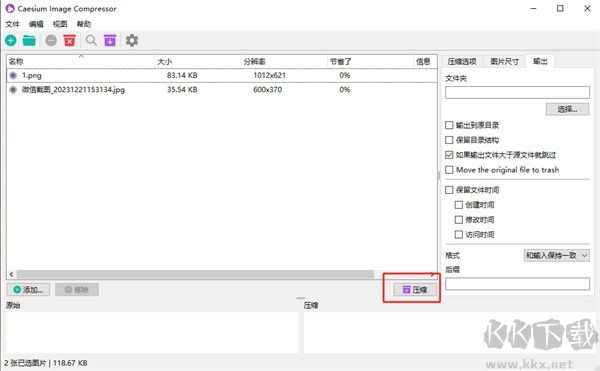Click the 后缀 suffix input field
The width and height of the screenshot is (600, 371).
[517, 283]
